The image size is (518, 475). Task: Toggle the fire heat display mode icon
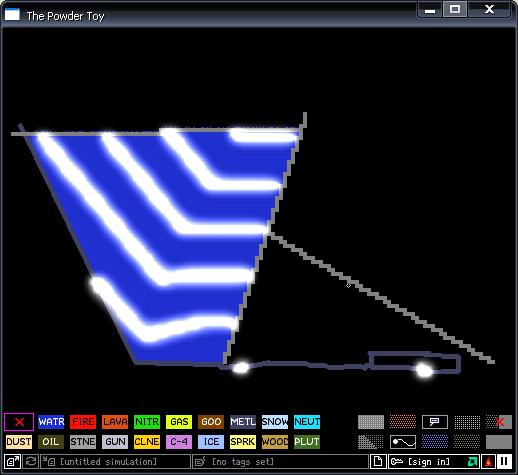pyautogui.click(x=488, y=462)
